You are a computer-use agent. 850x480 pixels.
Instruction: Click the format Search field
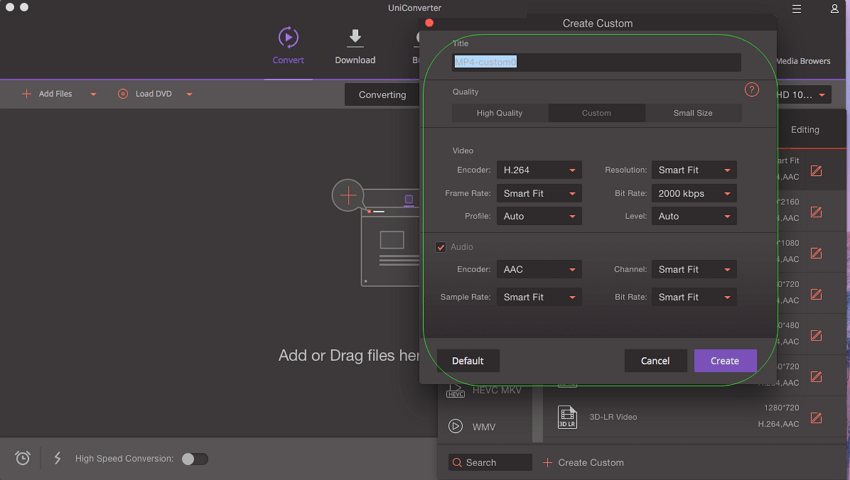[490, 463]
